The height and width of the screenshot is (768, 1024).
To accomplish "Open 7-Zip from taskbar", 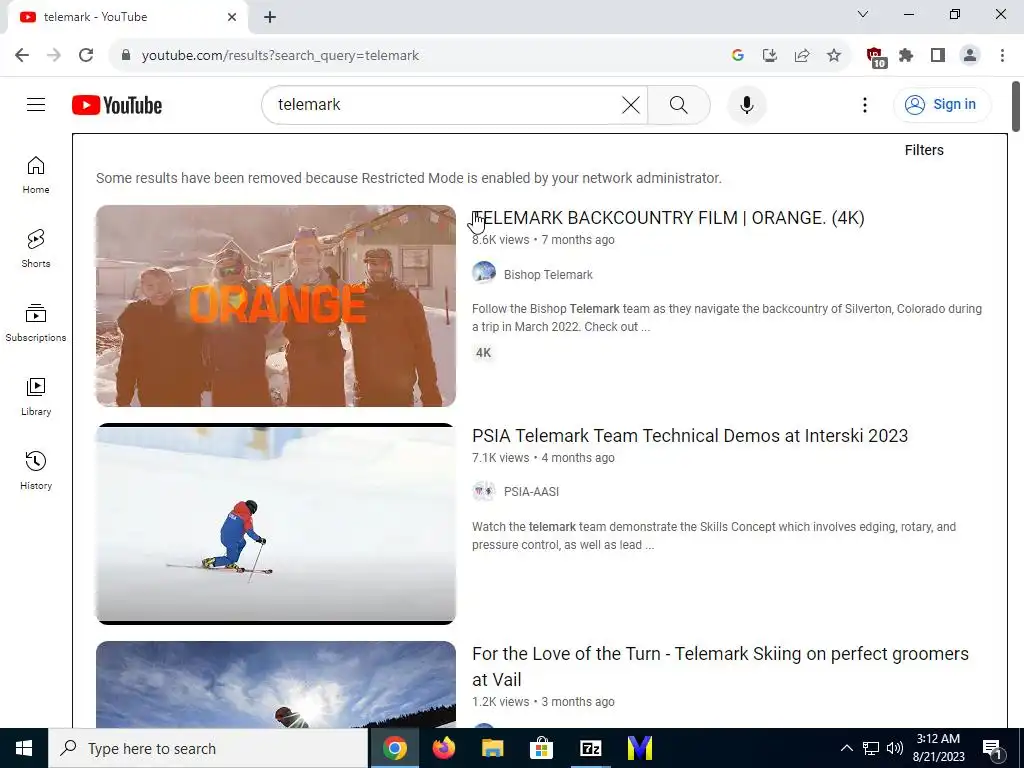I will pyautogui.click(x=590, y=748).
